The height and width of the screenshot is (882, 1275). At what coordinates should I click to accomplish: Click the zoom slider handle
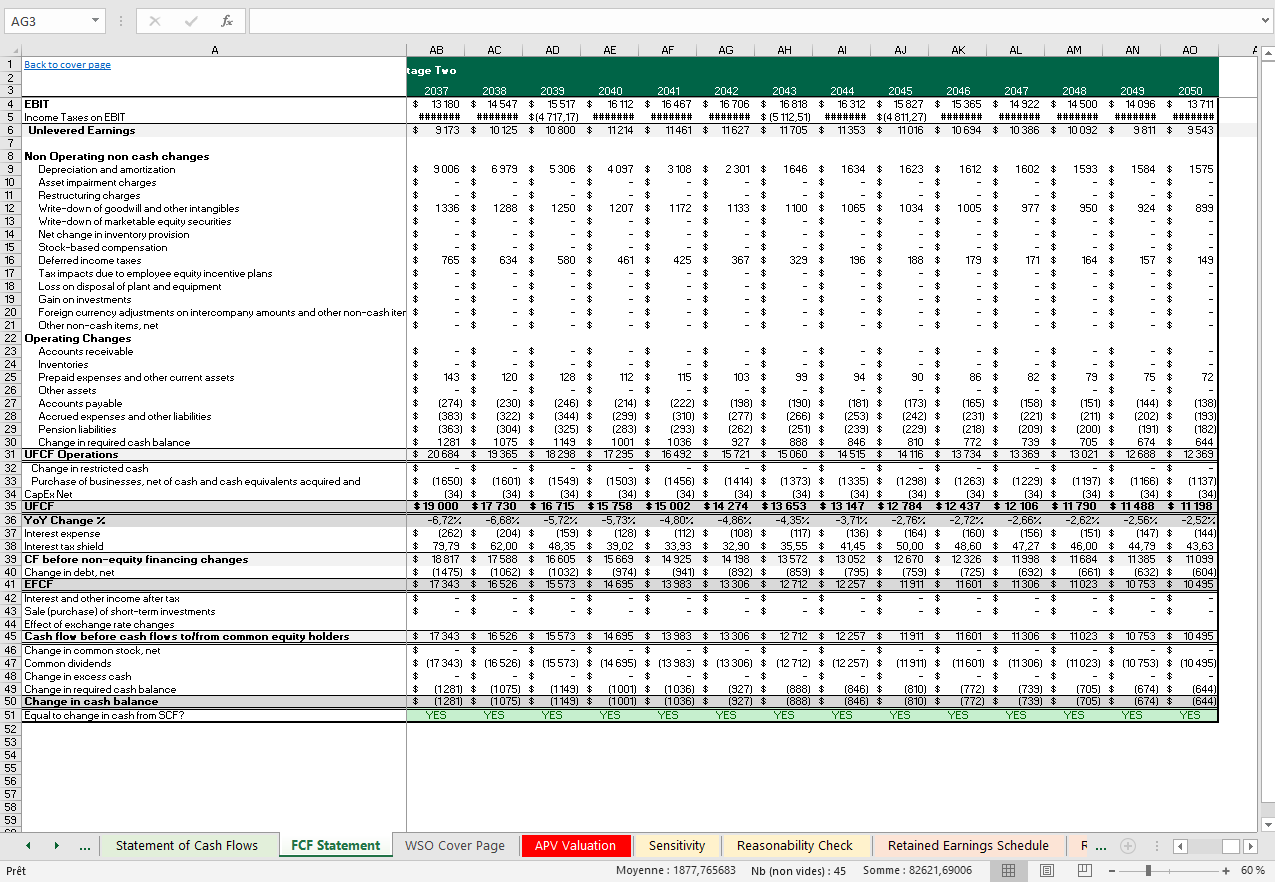[x=1148, y=871]
